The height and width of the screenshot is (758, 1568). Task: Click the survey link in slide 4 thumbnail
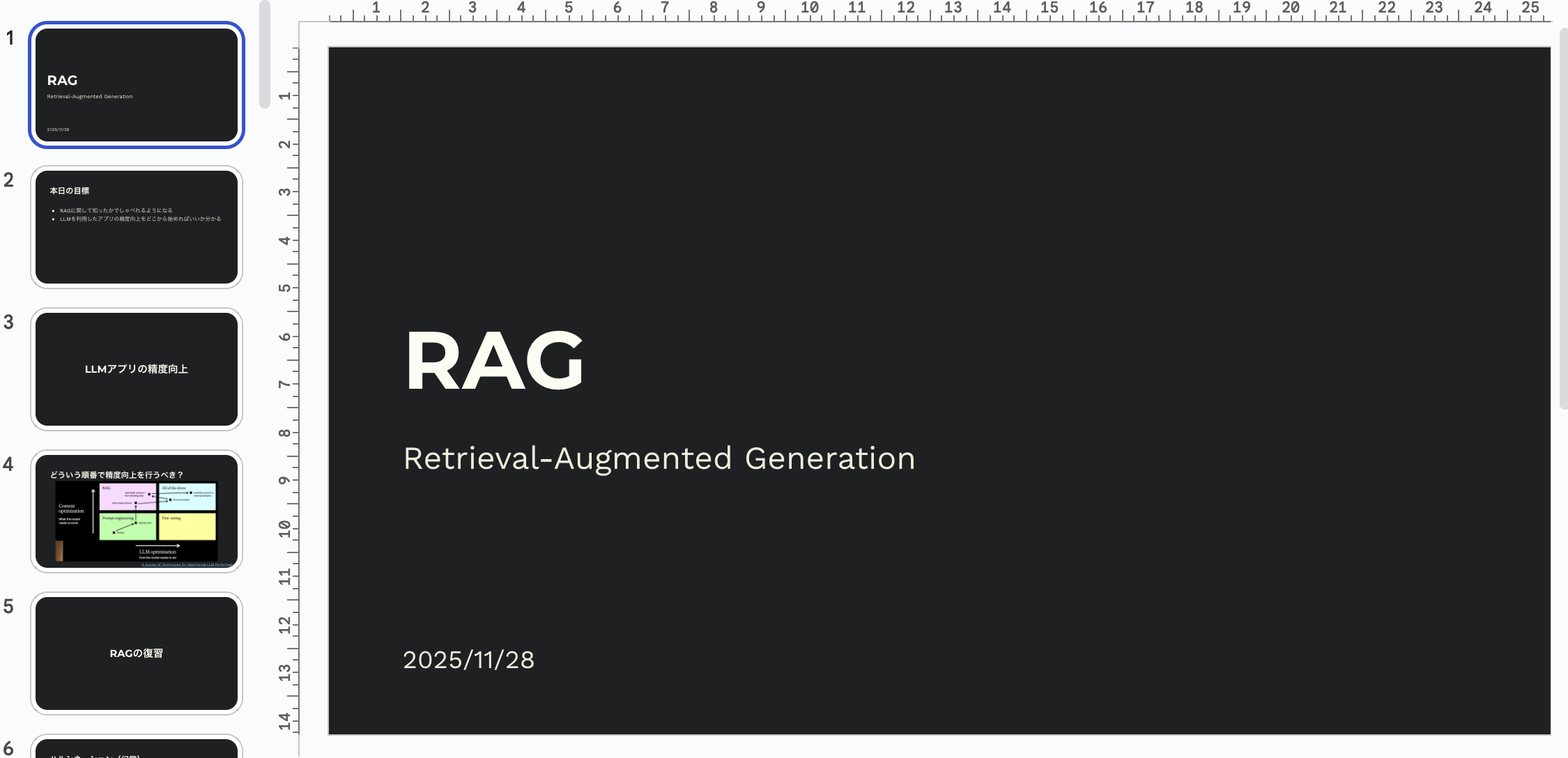[187, 564]
